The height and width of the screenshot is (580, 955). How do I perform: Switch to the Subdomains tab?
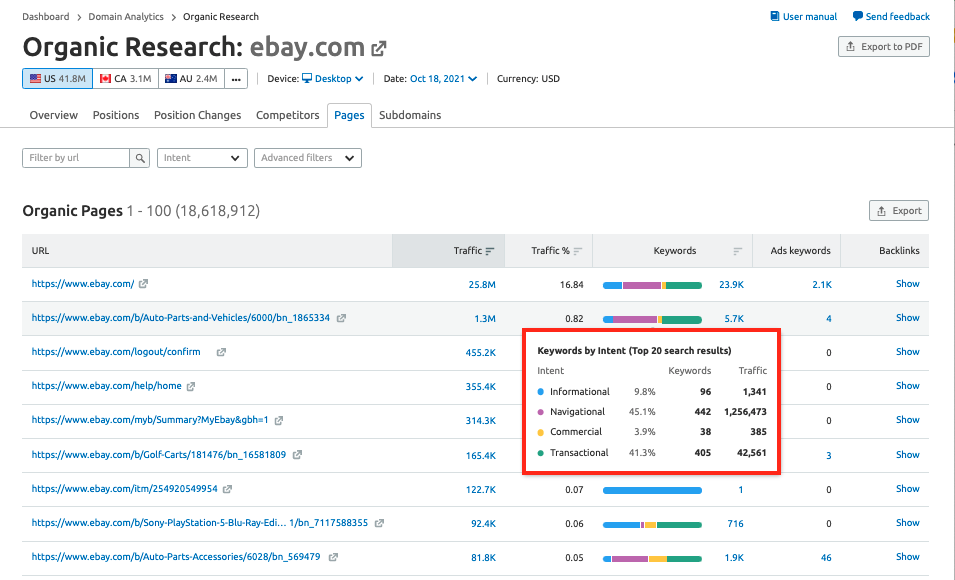coord(410,115)
